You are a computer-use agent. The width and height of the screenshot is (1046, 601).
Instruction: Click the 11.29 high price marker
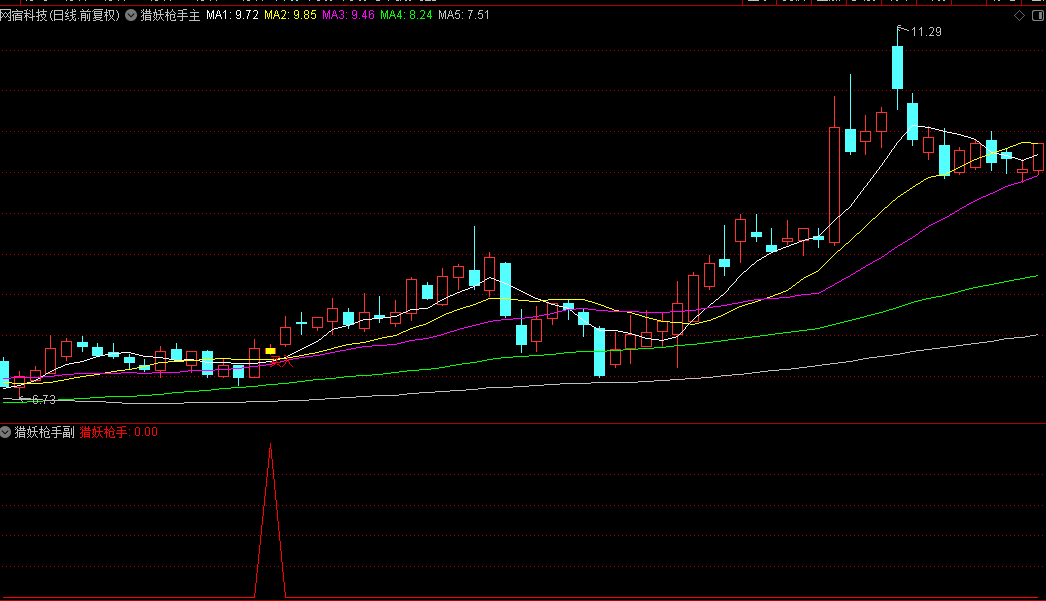click(x=926, y=32)
